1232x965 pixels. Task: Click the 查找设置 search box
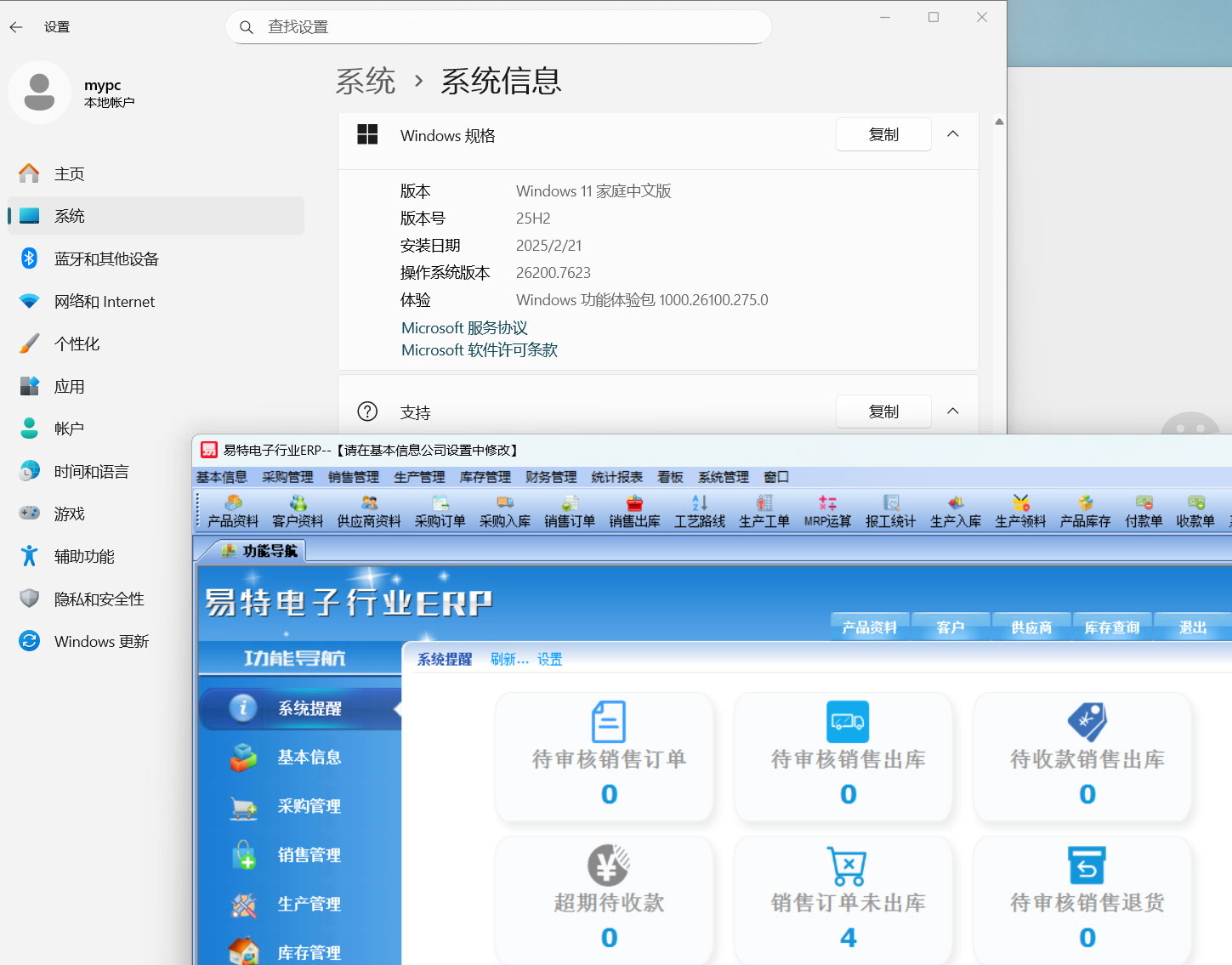(x=510, y=27)
